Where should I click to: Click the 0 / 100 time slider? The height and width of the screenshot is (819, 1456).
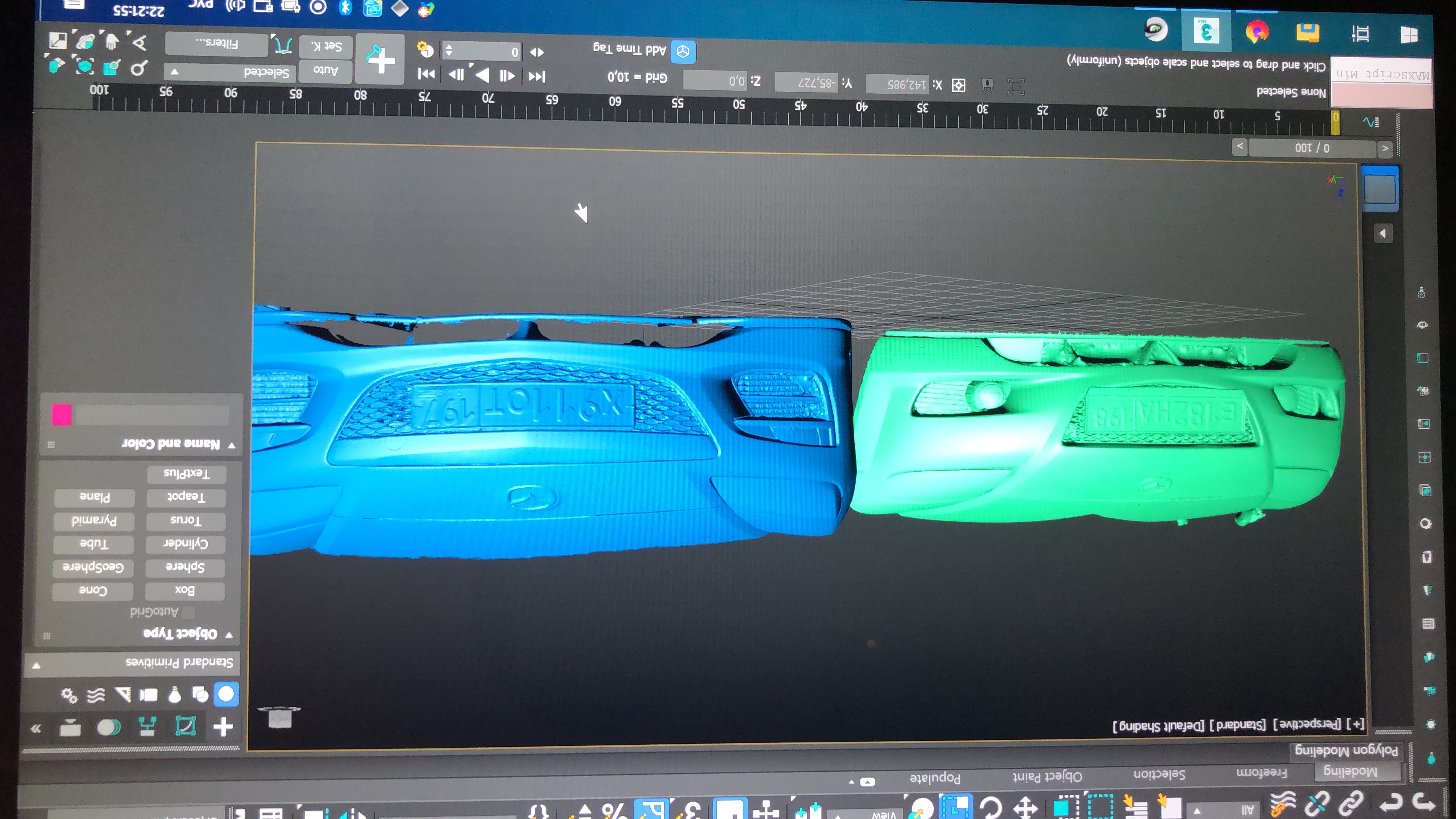[x=1312, y=148]
